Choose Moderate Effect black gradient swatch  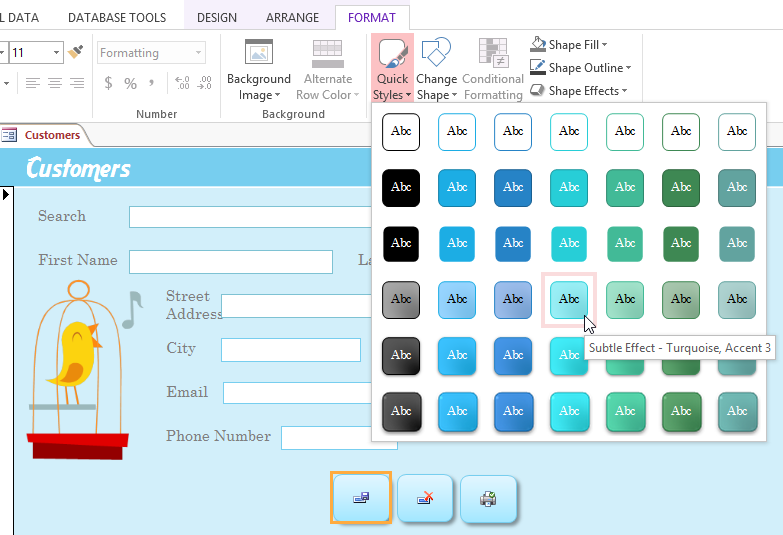401,355
